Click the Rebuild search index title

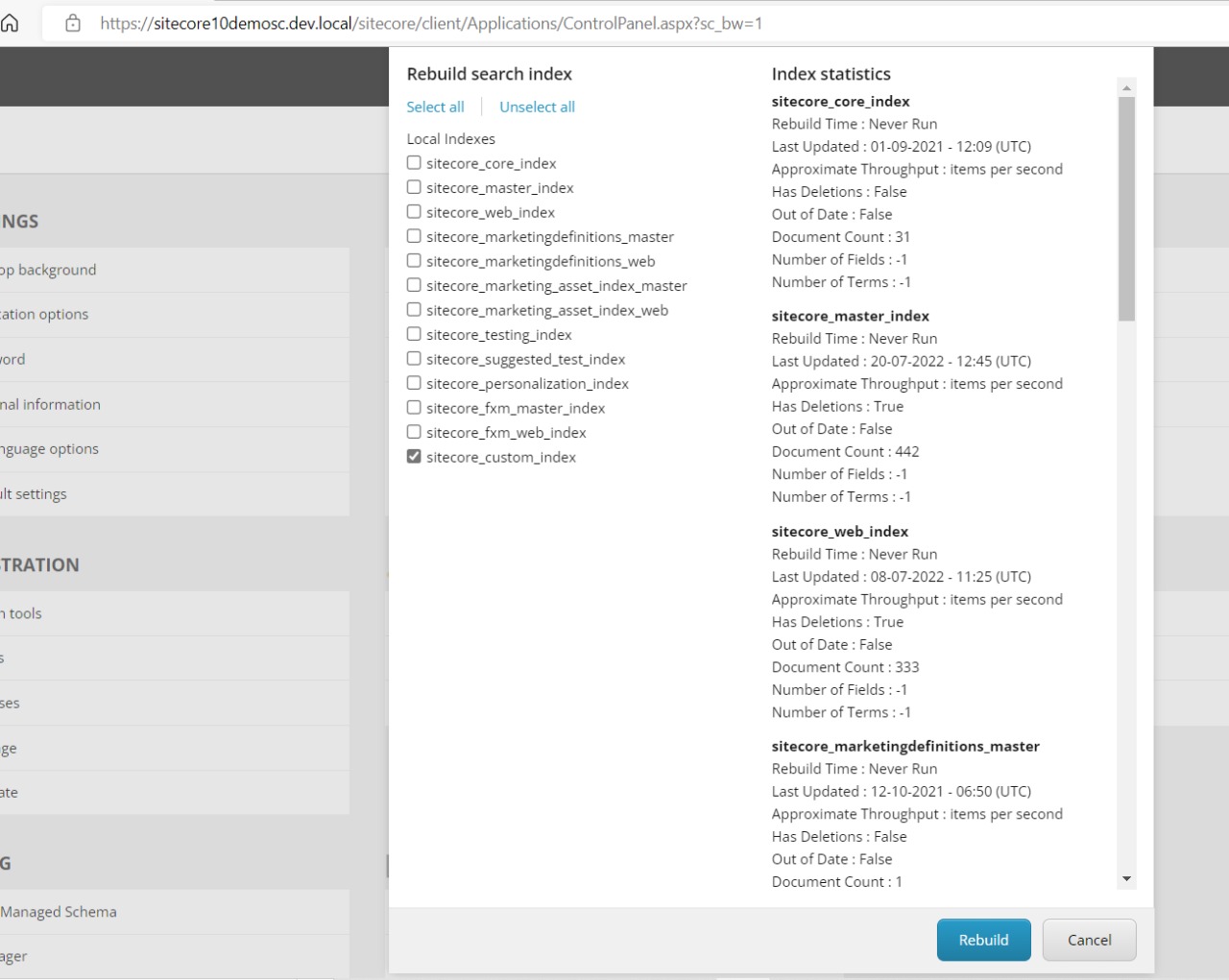(489, 74)
